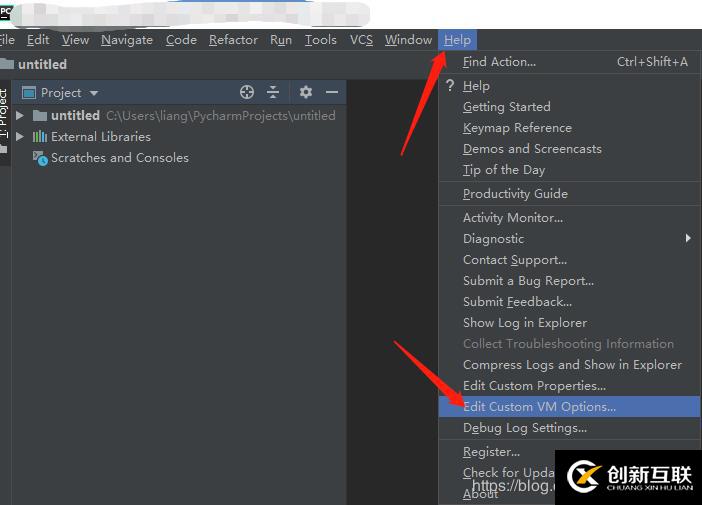Open Activity Monitor
702x505 pixels.
(x=569, y=218)
